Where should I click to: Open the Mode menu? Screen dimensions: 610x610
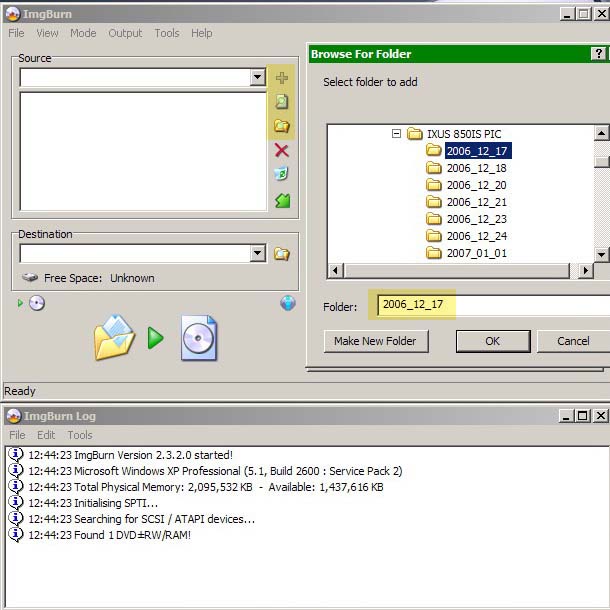(83, 33)
